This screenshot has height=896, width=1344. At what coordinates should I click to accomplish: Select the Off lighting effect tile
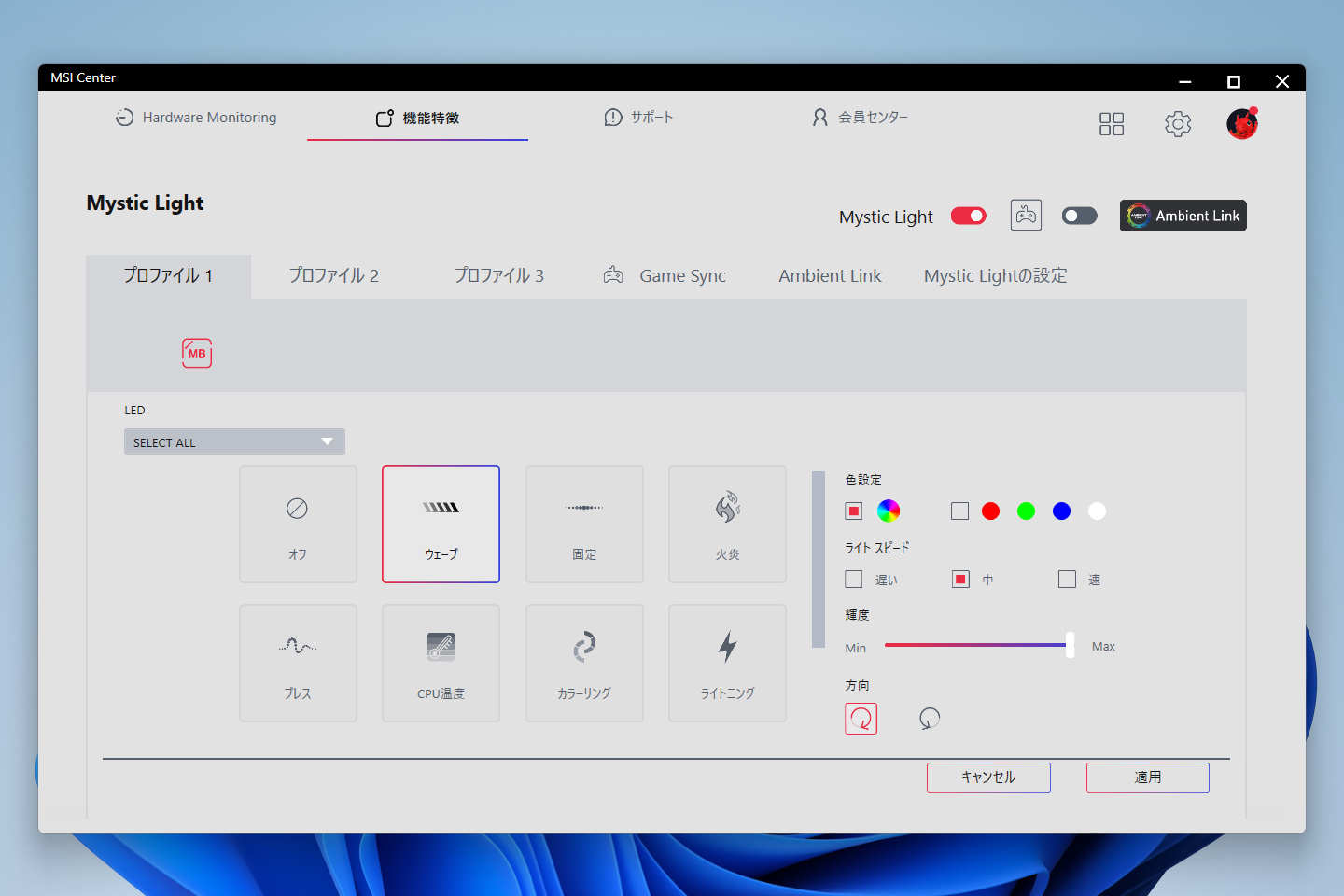pyautogui.click(x=298, y=524)
